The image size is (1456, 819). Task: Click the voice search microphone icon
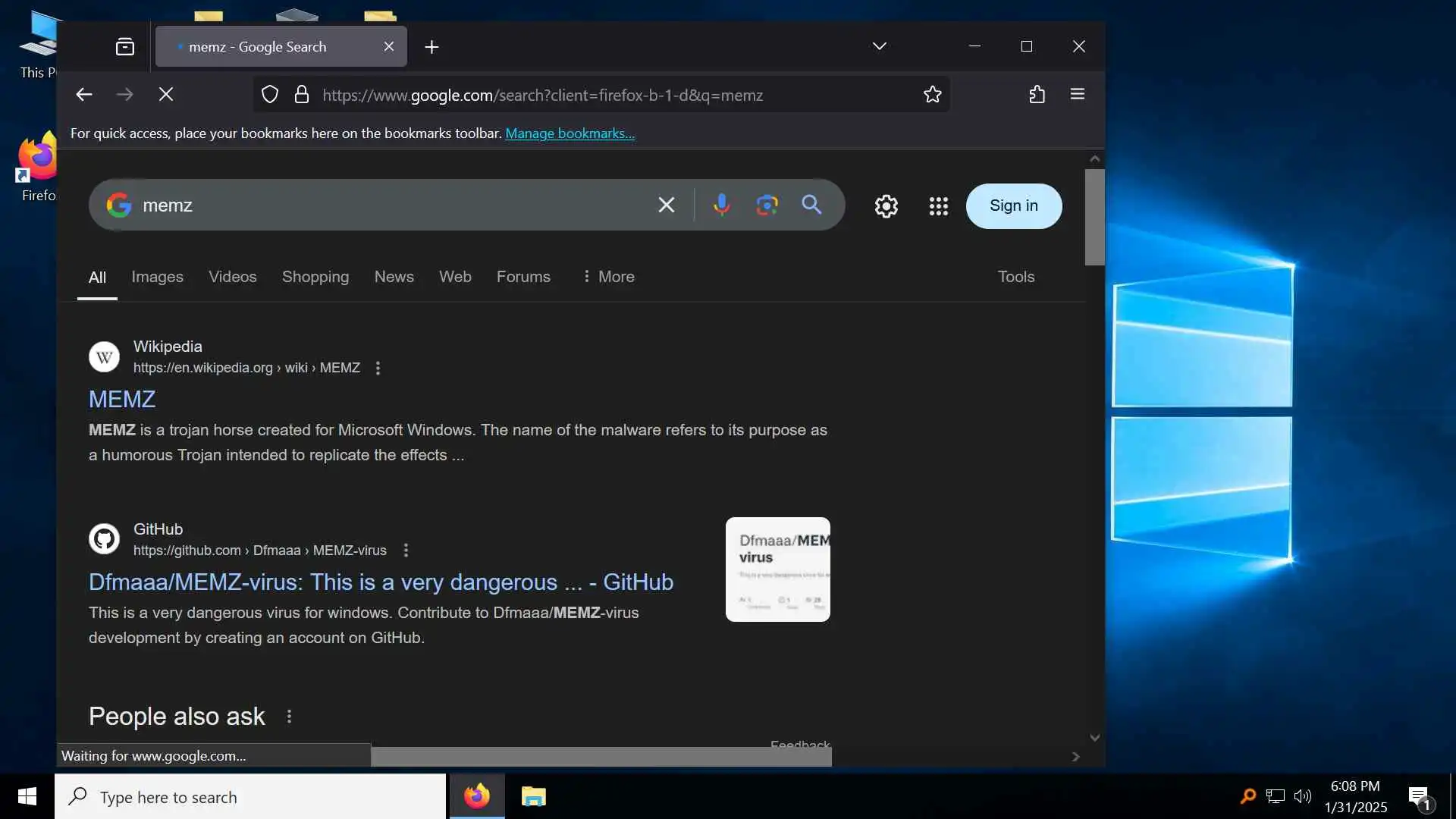tap(721, 205)
